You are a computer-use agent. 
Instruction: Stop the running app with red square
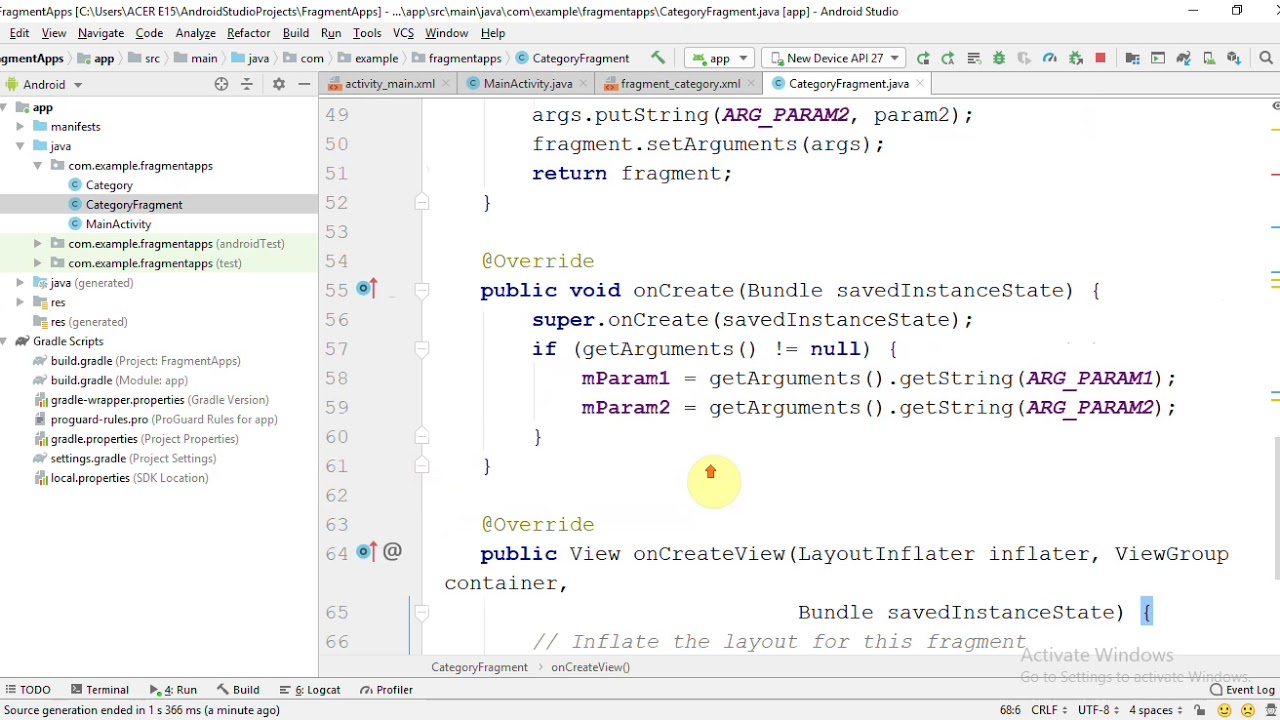click(x=1100, y=58)
